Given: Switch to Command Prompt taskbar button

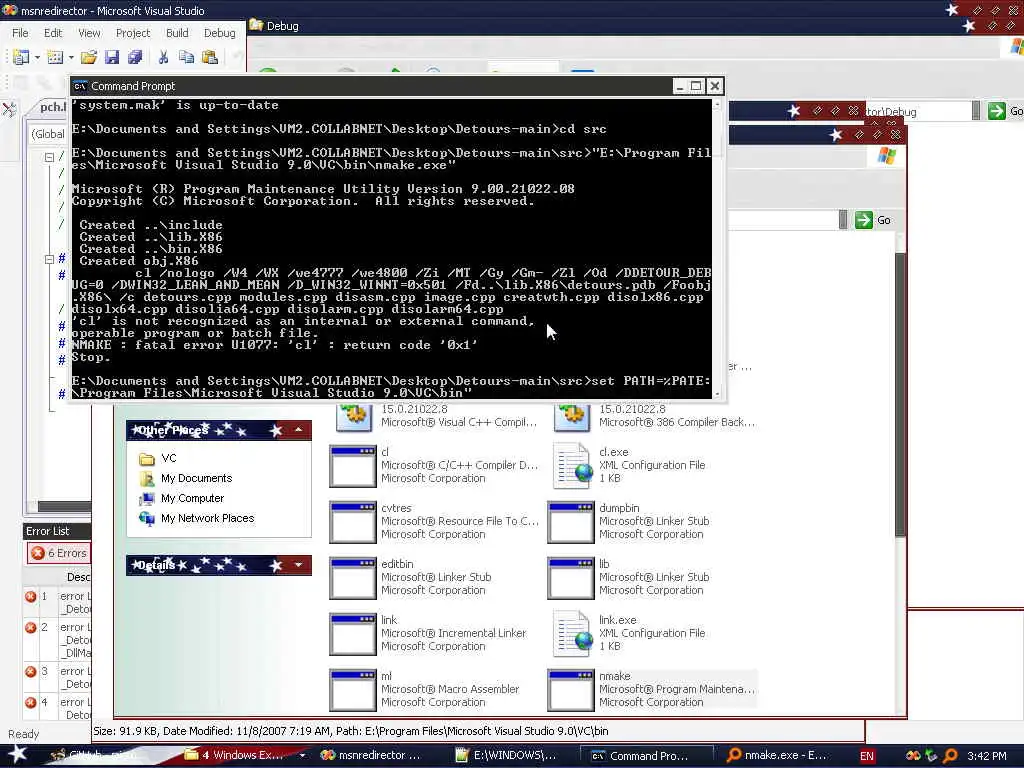Looking at the screenshot, I should pos(647,756).
